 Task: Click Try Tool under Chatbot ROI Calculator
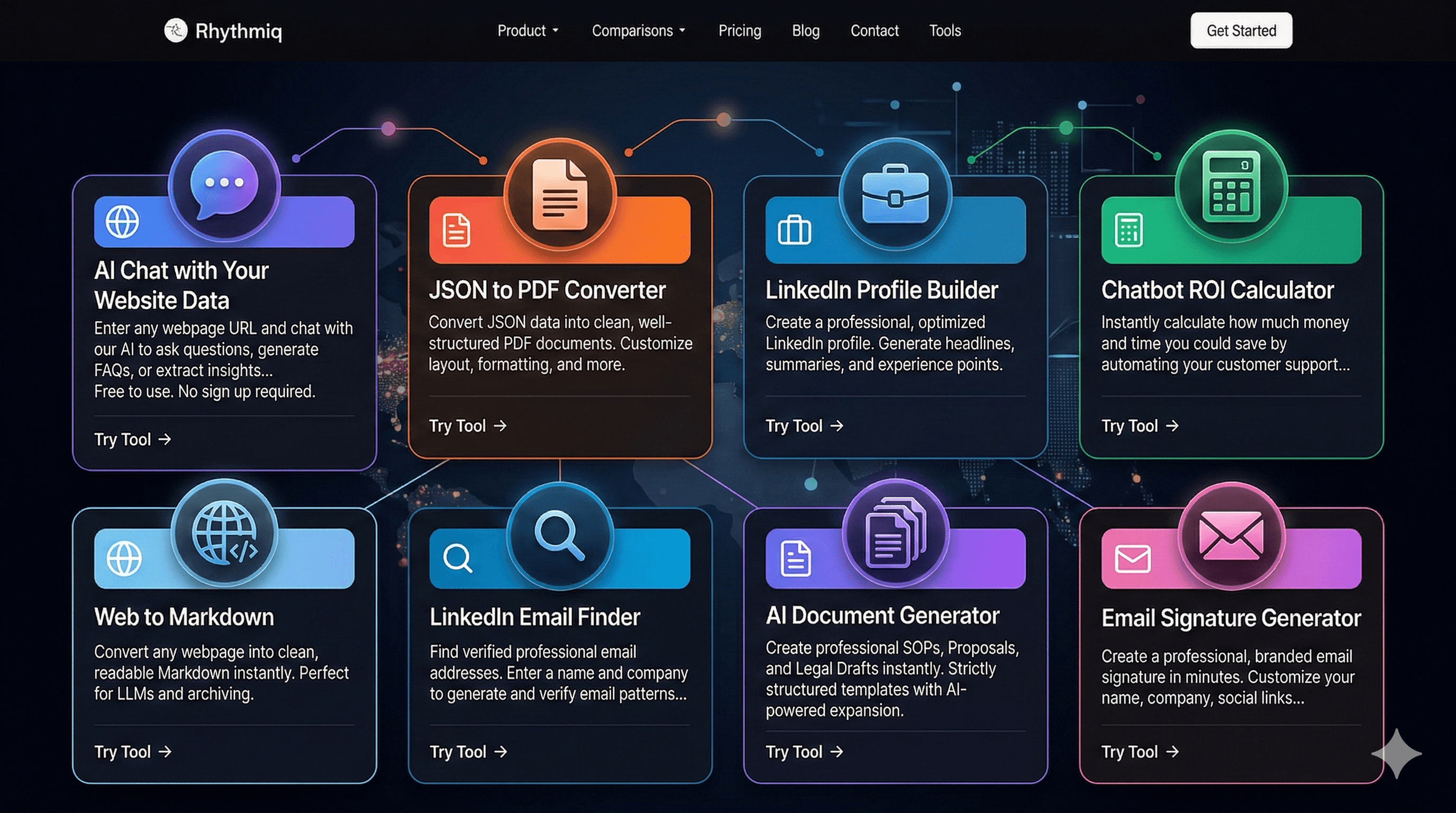tap(1140, 426)
